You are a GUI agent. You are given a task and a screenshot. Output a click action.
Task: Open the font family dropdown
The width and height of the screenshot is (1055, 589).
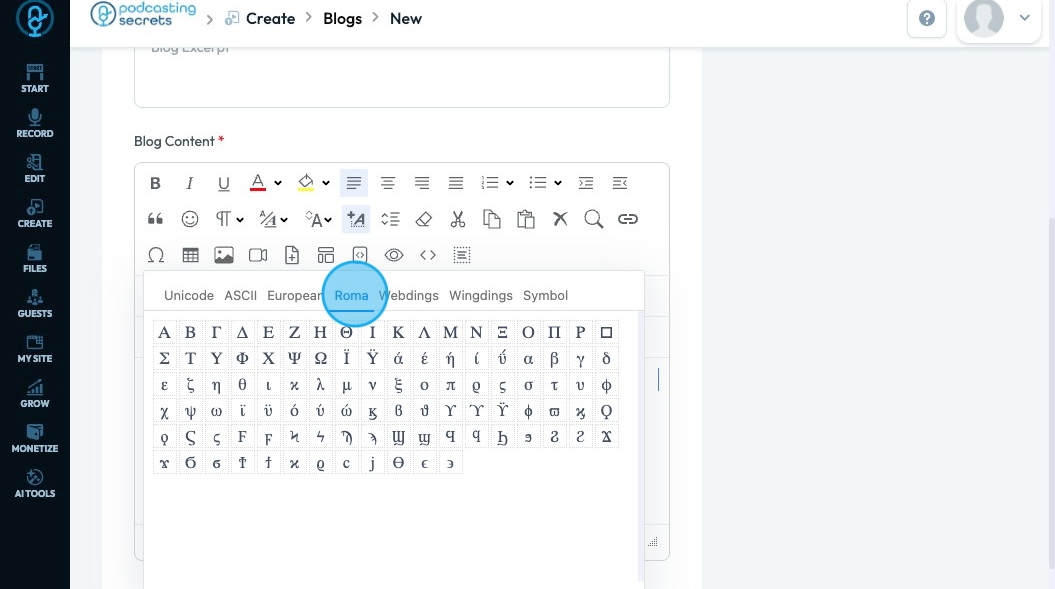[x=274, y=219]
